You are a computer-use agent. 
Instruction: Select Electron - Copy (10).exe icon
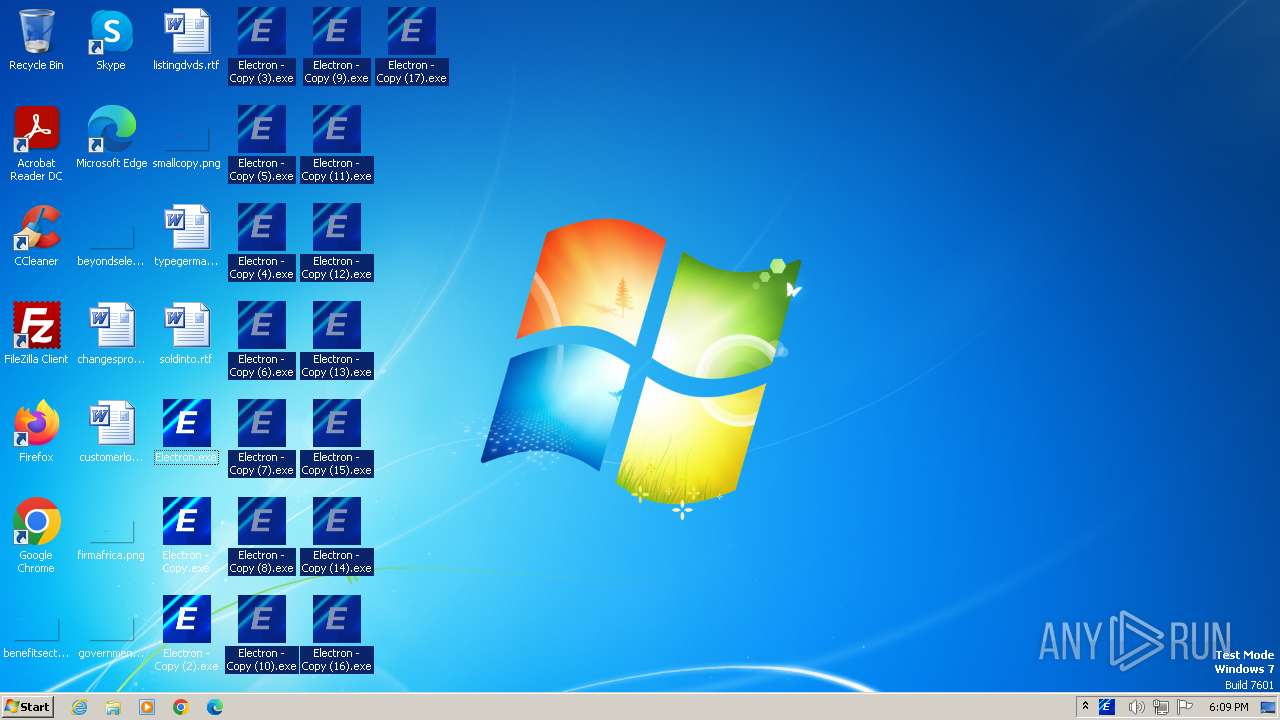pyautogui.click(x=261, y=634)
